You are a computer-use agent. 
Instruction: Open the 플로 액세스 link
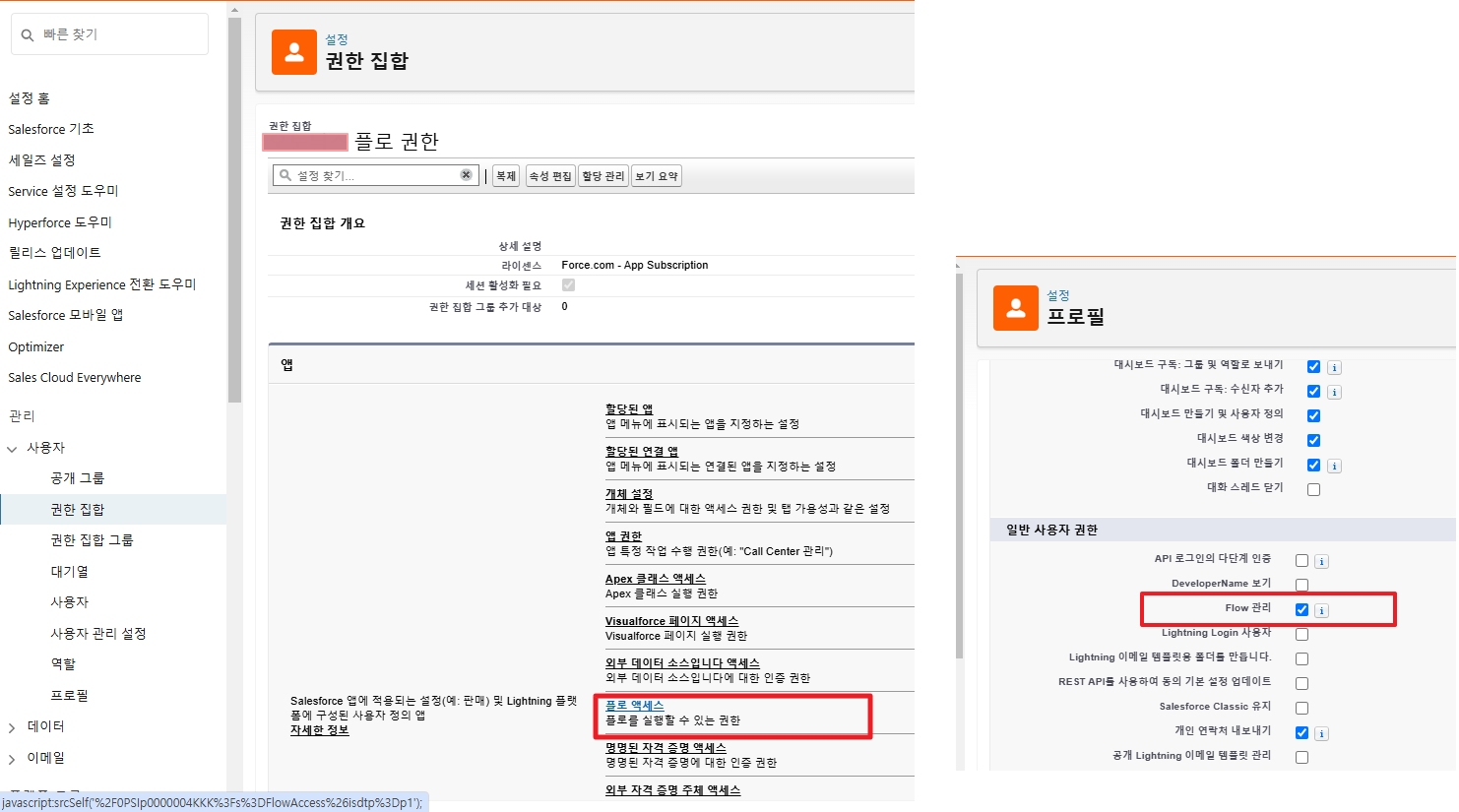635,706
